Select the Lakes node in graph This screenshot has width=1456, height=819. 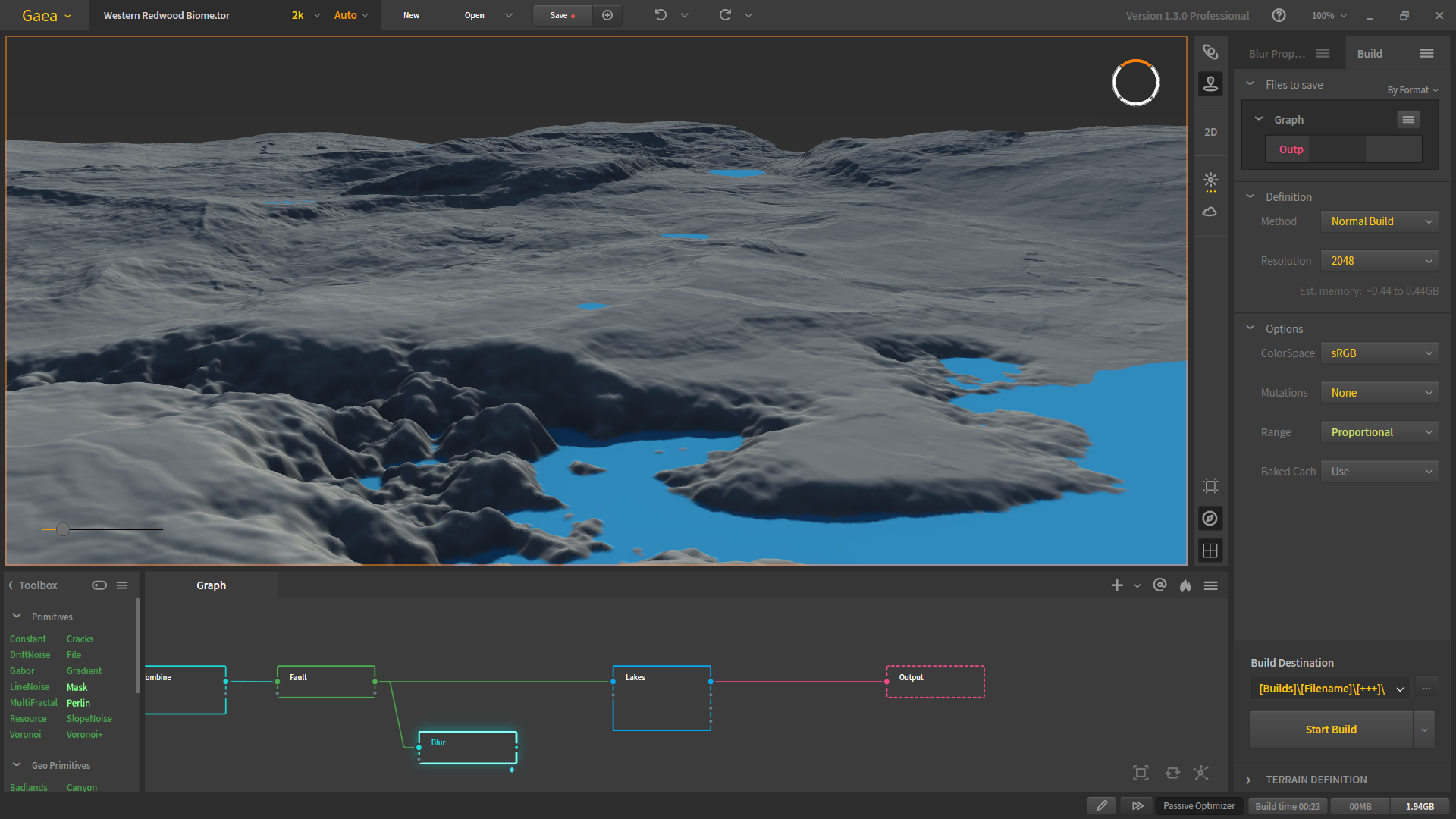(661, 698)
